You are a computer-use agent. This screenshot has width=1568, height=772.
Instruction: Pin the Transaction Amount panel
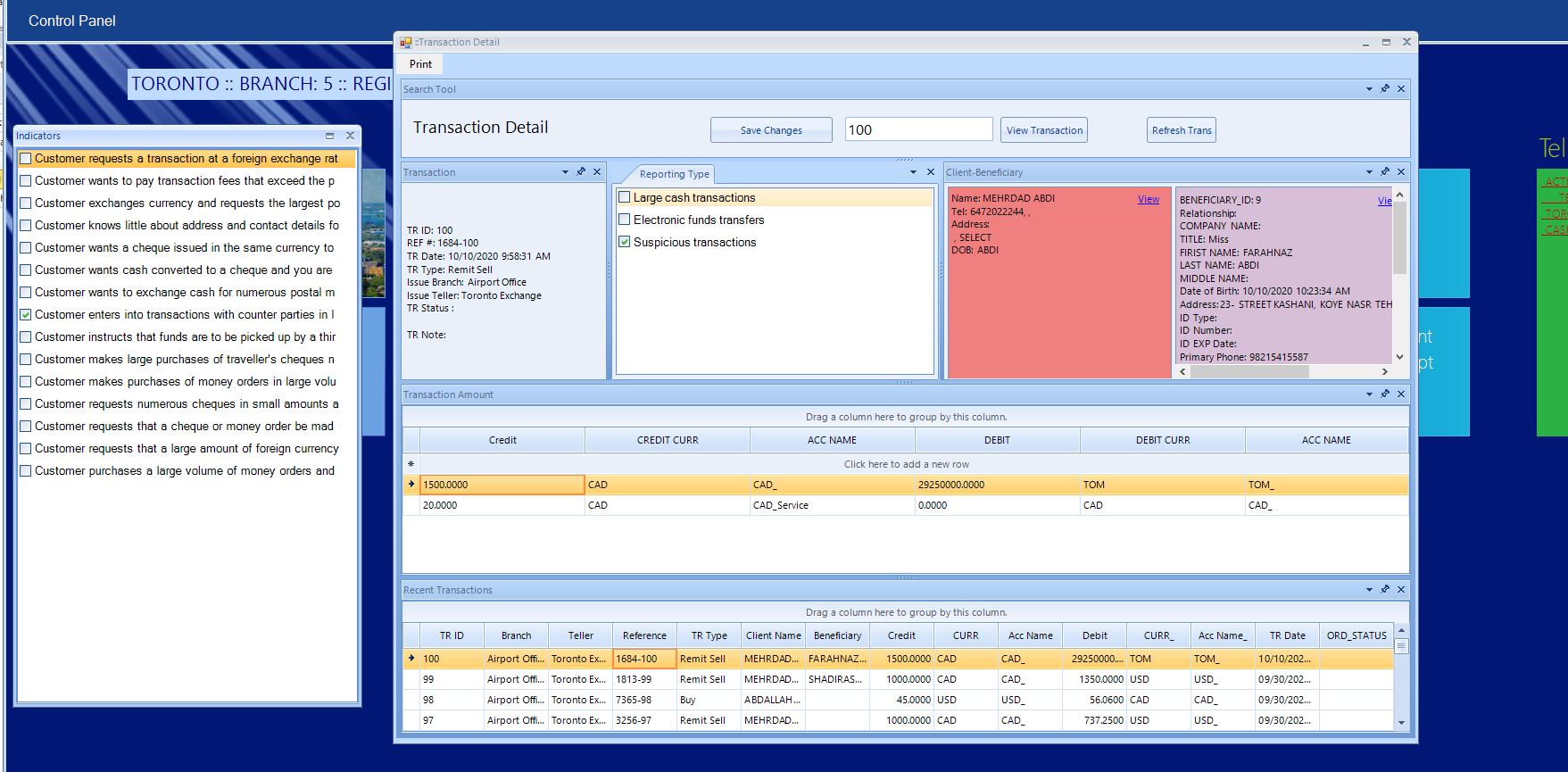click(1385, 394)
